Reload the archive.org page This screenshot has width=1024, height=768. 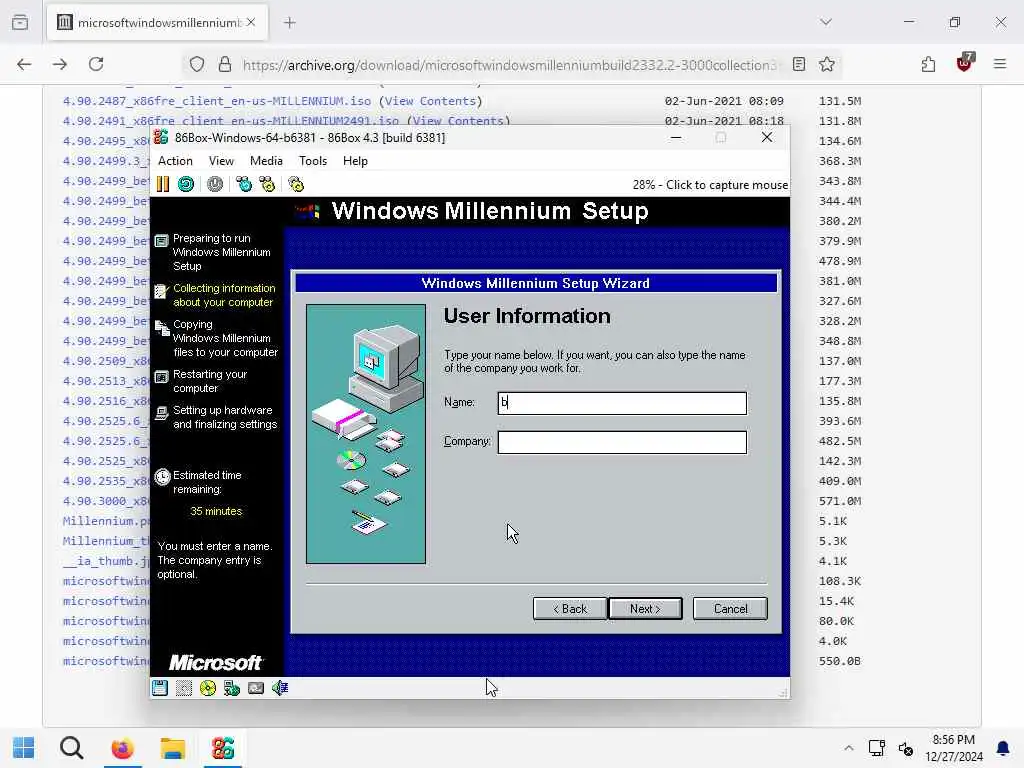click(x=96, y=64)
